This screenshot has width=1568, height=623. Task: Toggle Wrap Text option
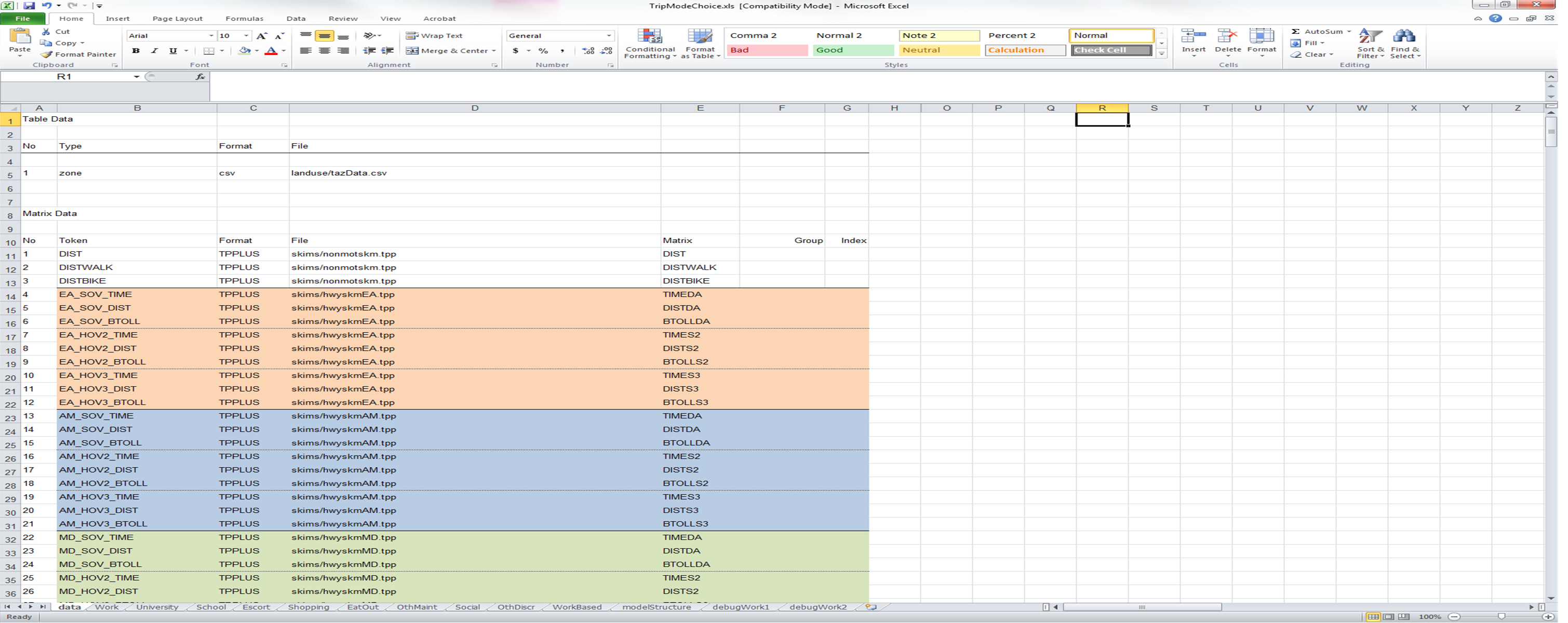coord(434,35)
